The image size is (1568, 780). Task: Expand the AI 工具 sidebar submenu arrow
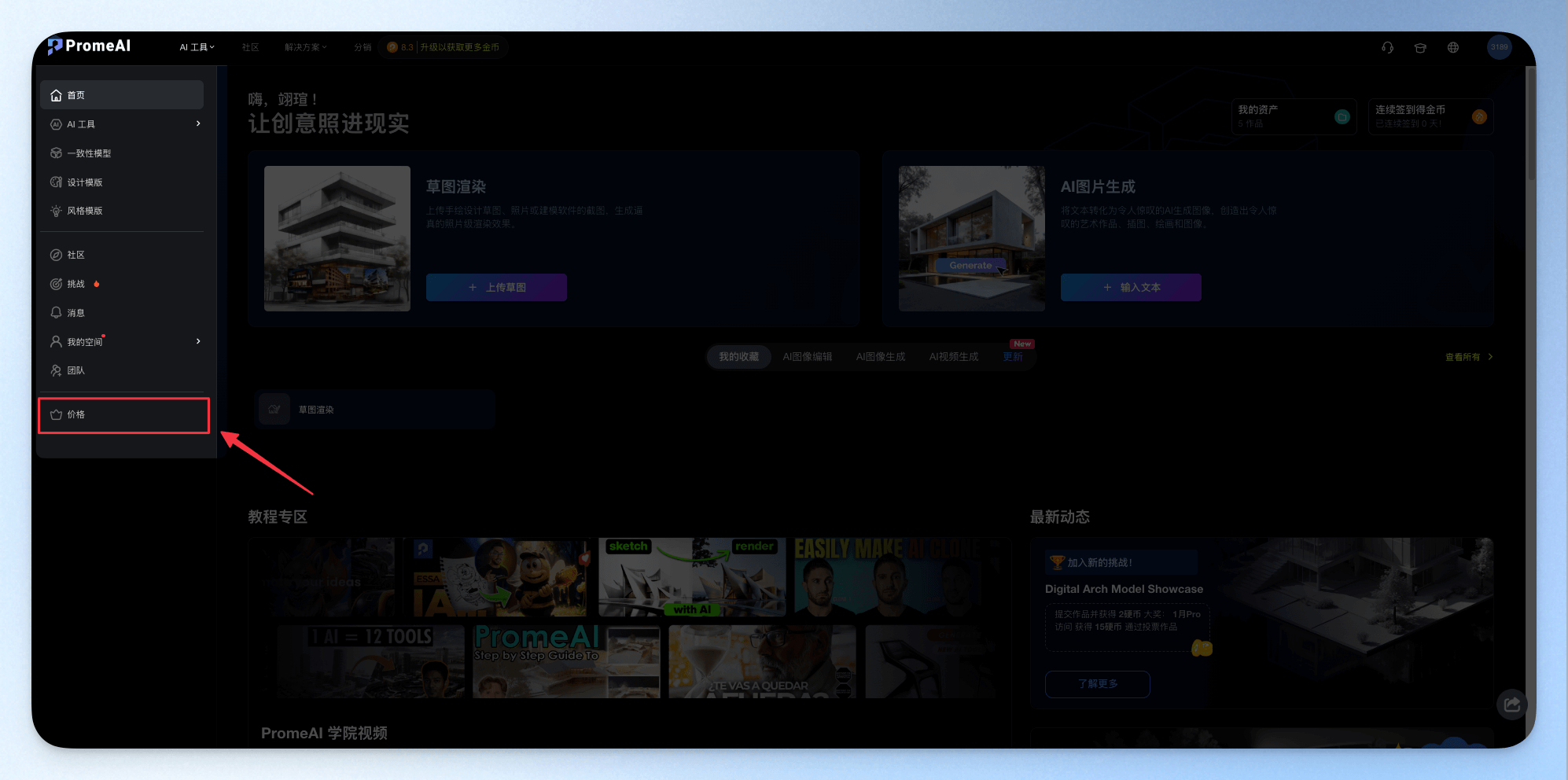tap(198, 123)
